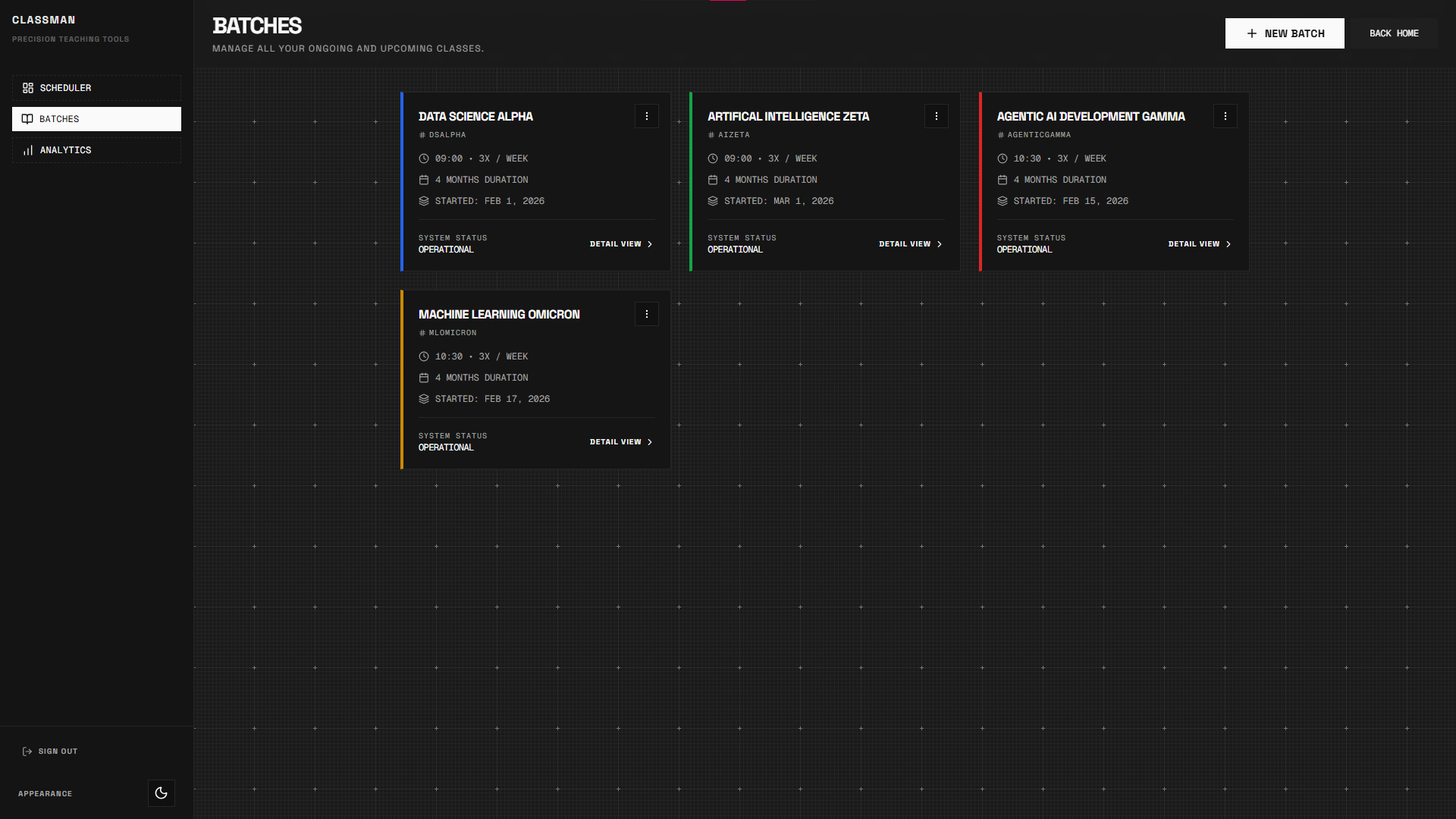Open Detail View for Data Science Alpha

tap(620, 244)
